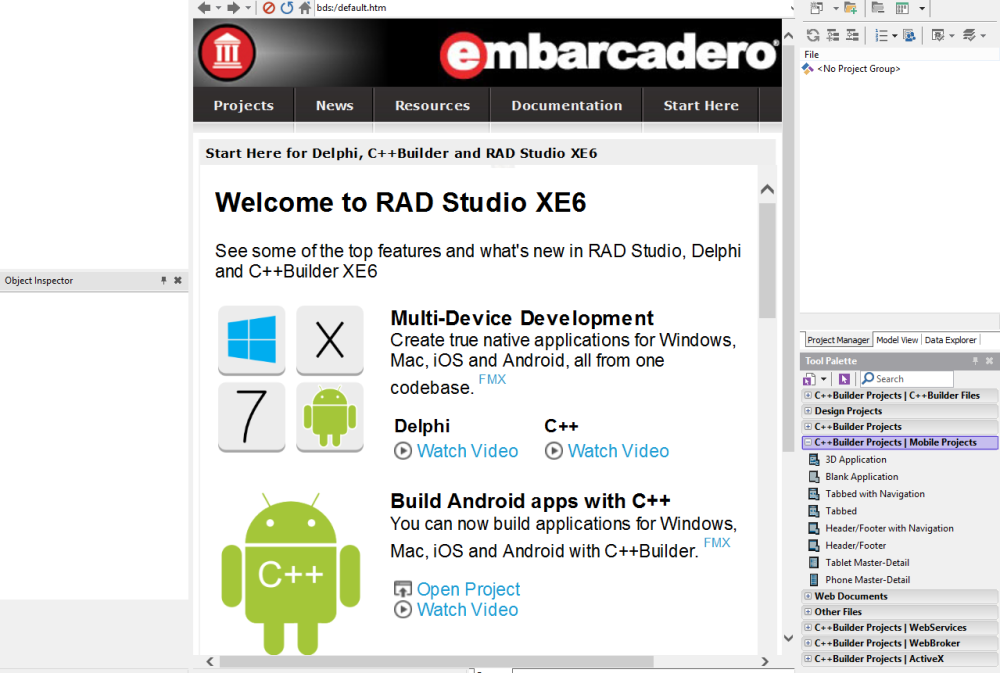1000x673 pixels.
Task: Select Tablet Master-Detail template
Action: pos(867,563)
